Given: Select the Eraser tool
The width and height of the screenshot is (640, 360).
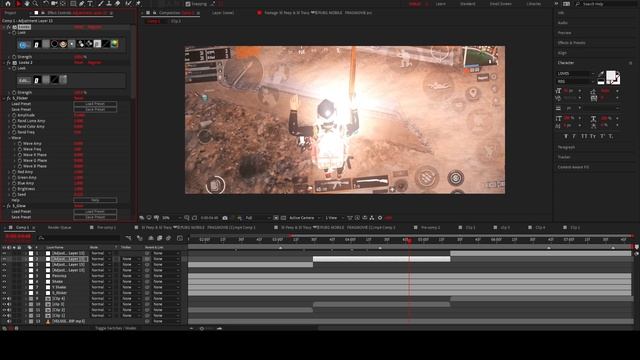Looking at the screenshot, I should coord(118,4).
